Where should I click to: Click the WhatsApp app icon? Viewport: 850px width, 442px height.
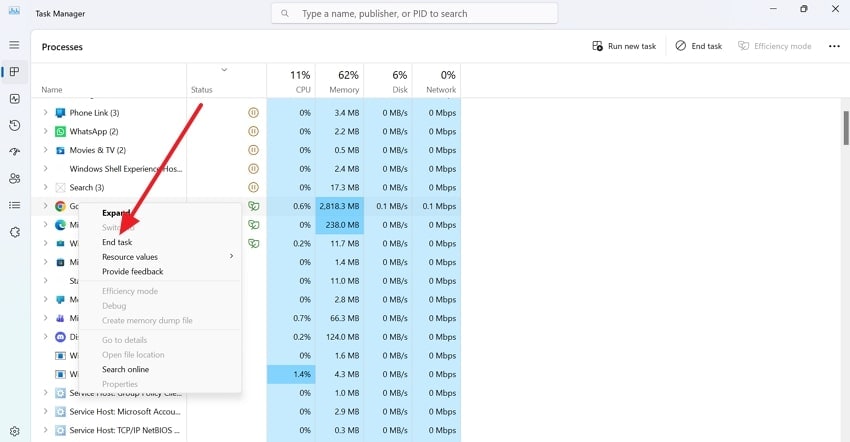coord(60,132)
